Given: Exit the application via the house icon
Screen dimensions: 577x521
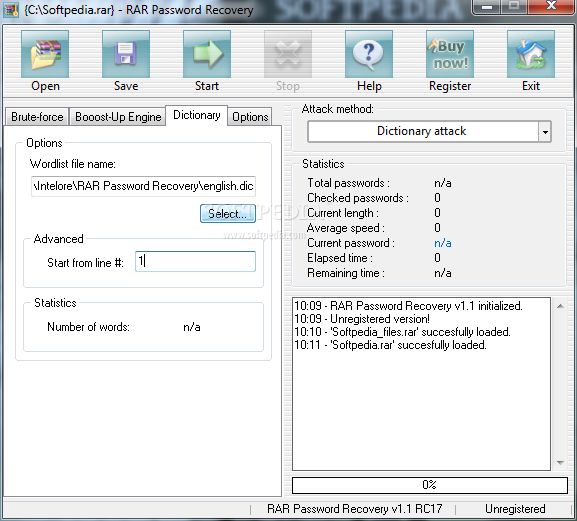Looking at the screenshot, I should coord(531,54).
